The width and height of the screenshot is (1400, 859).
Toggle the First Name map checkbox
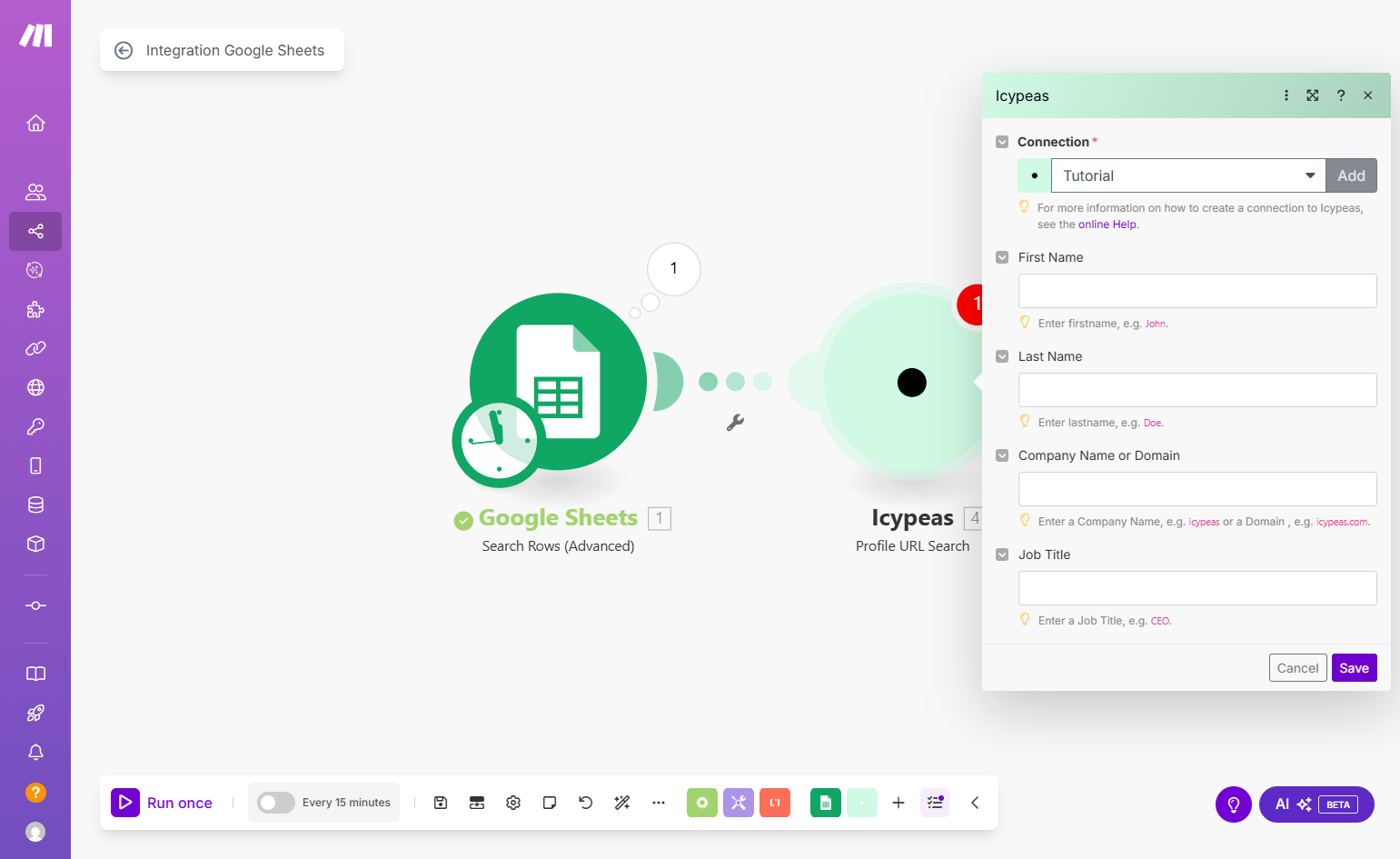pyautogui.click(x=1002, y=257)
